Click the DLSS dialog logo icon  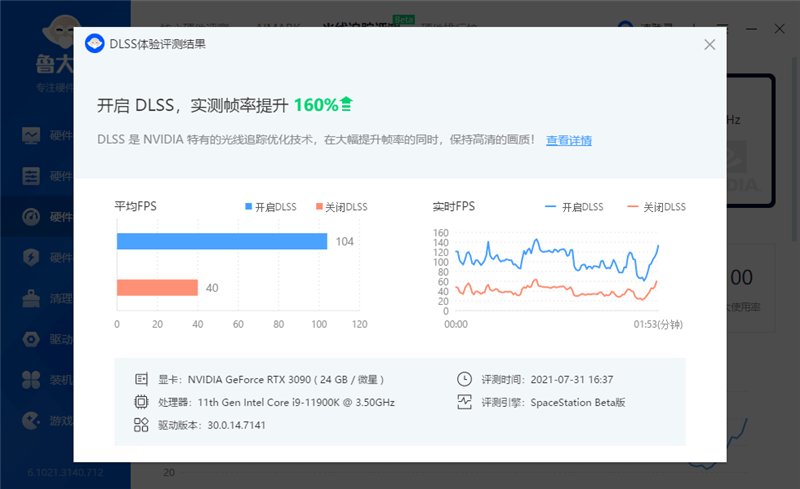tap(95, 44)
